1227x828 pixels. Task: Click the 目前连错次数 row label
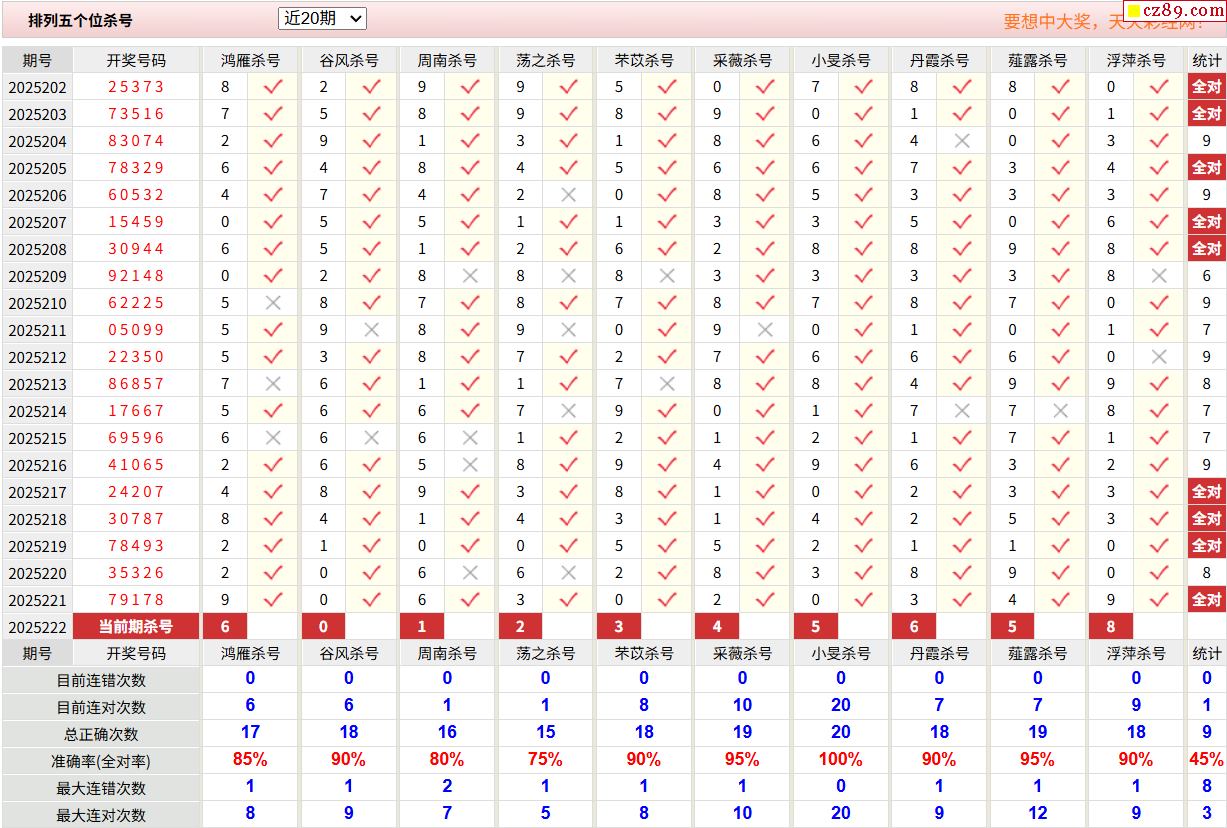coord(101,680)
